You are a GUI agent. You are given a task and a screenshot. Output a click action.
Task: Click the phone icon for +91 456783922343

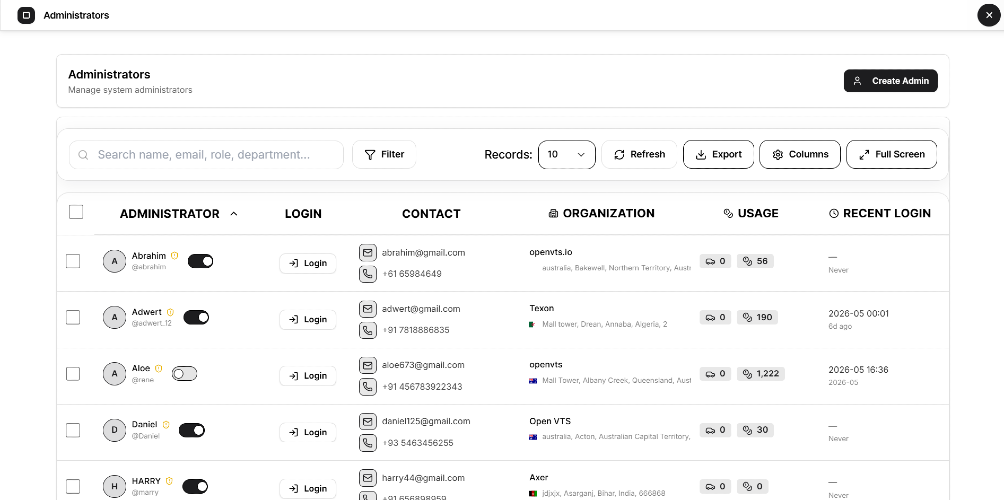pos(368,387)
